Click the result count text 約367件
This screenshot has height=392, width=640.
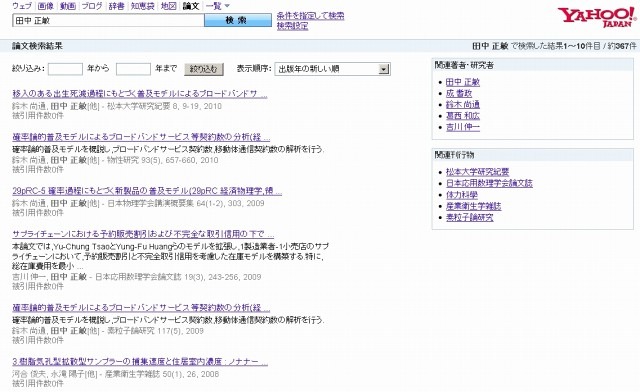click(622, 46)
